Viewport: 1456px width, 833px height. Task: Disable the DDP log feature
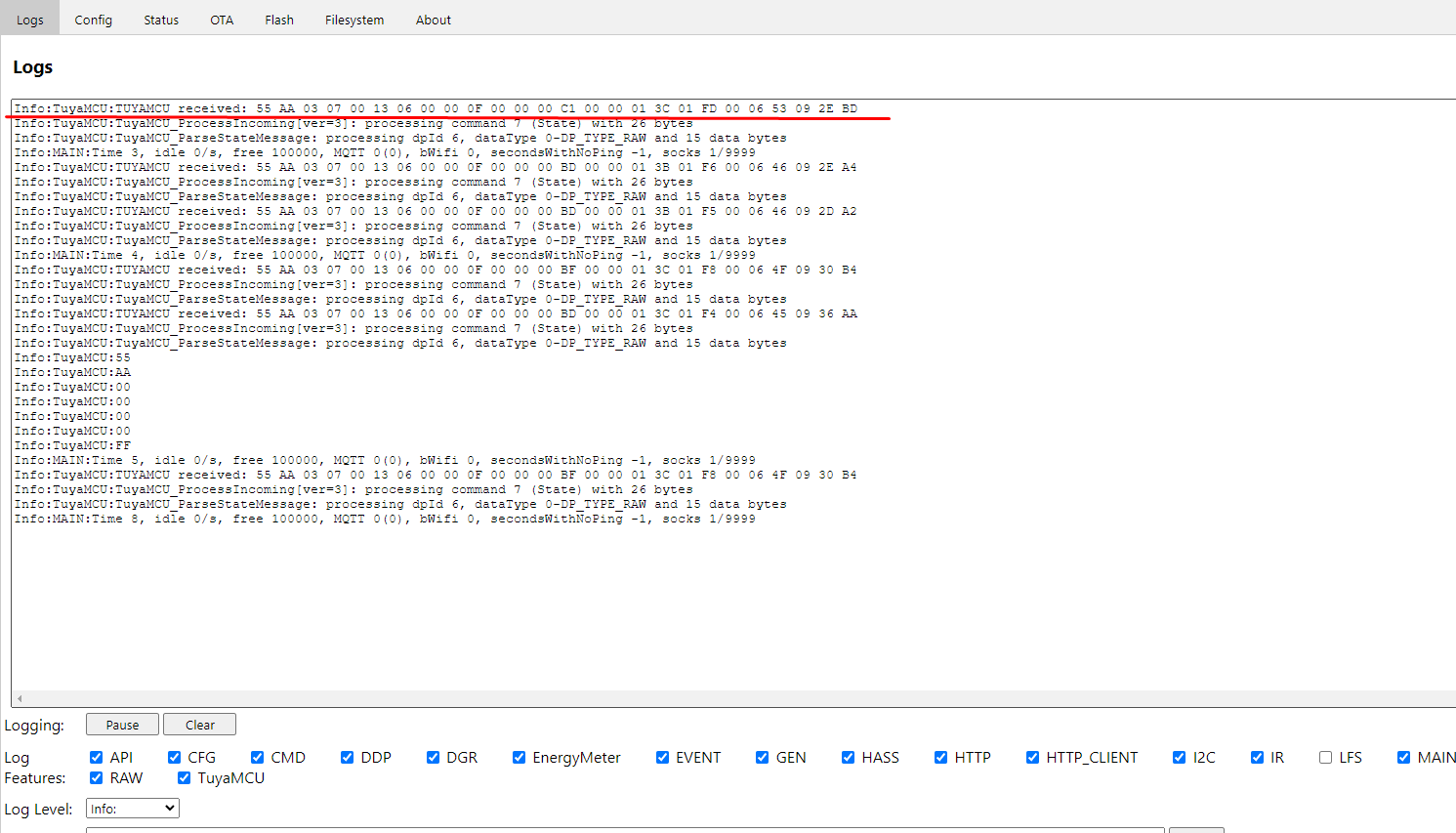pyautogui.click(x=347, y=757)
